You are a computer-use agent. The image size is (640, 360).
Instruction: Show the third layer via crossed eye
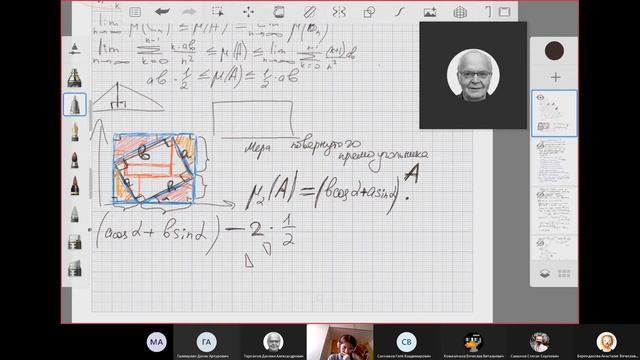(x=540, y=194)
